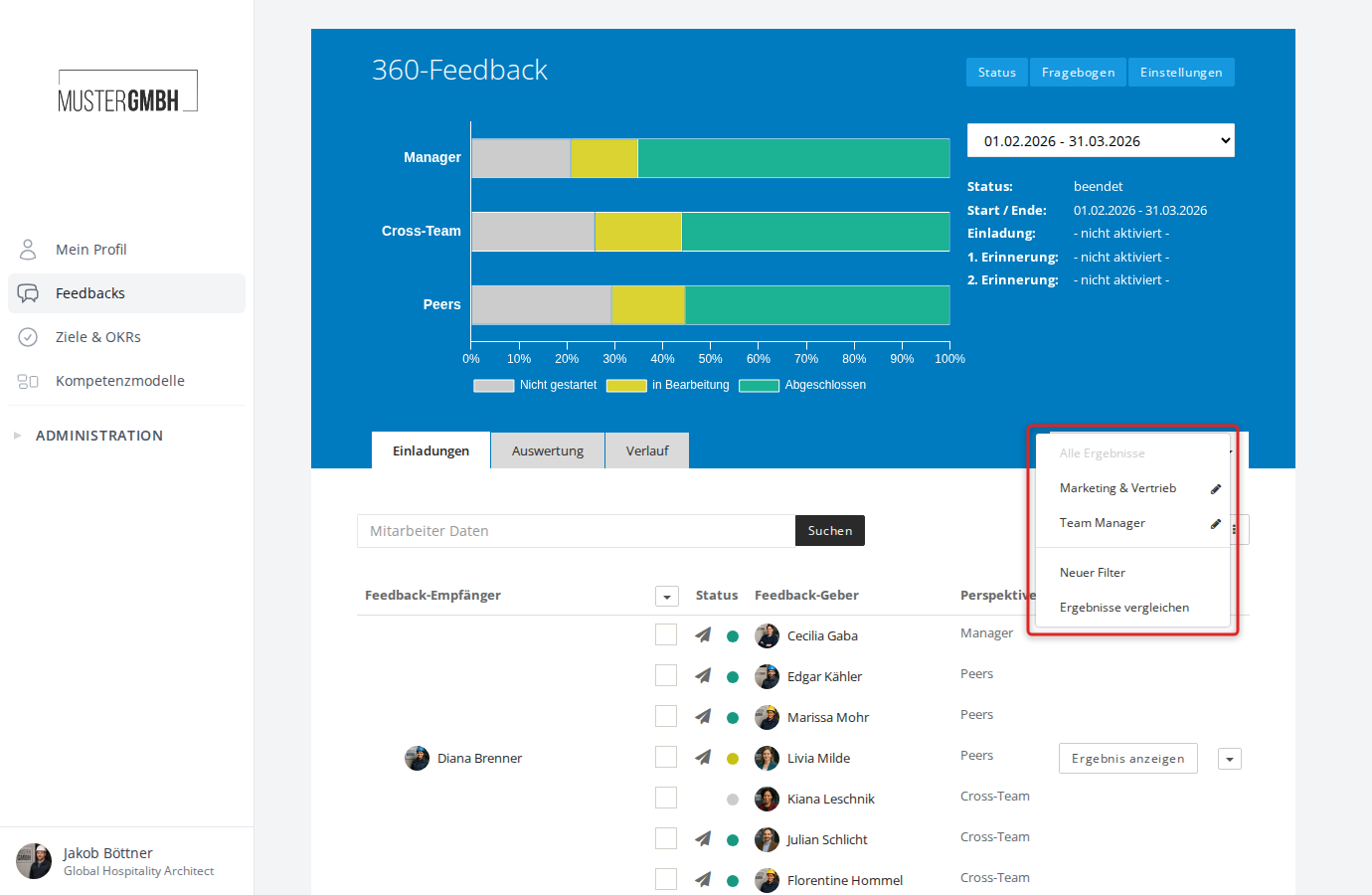Open the select-all dropdown in table header
This screenshot has height=895, width=1372.
(667, 597)
